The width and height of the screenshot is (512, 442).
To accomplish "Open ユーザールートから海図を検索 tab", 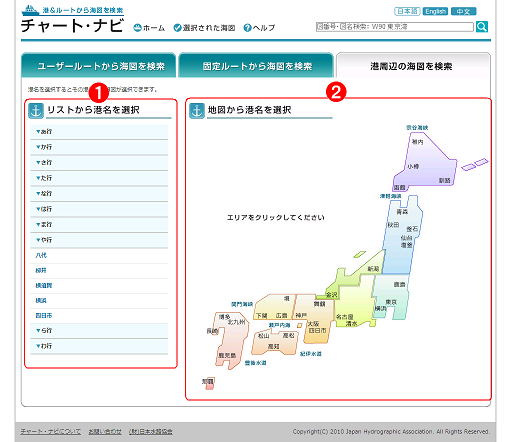I will point(99,66).
